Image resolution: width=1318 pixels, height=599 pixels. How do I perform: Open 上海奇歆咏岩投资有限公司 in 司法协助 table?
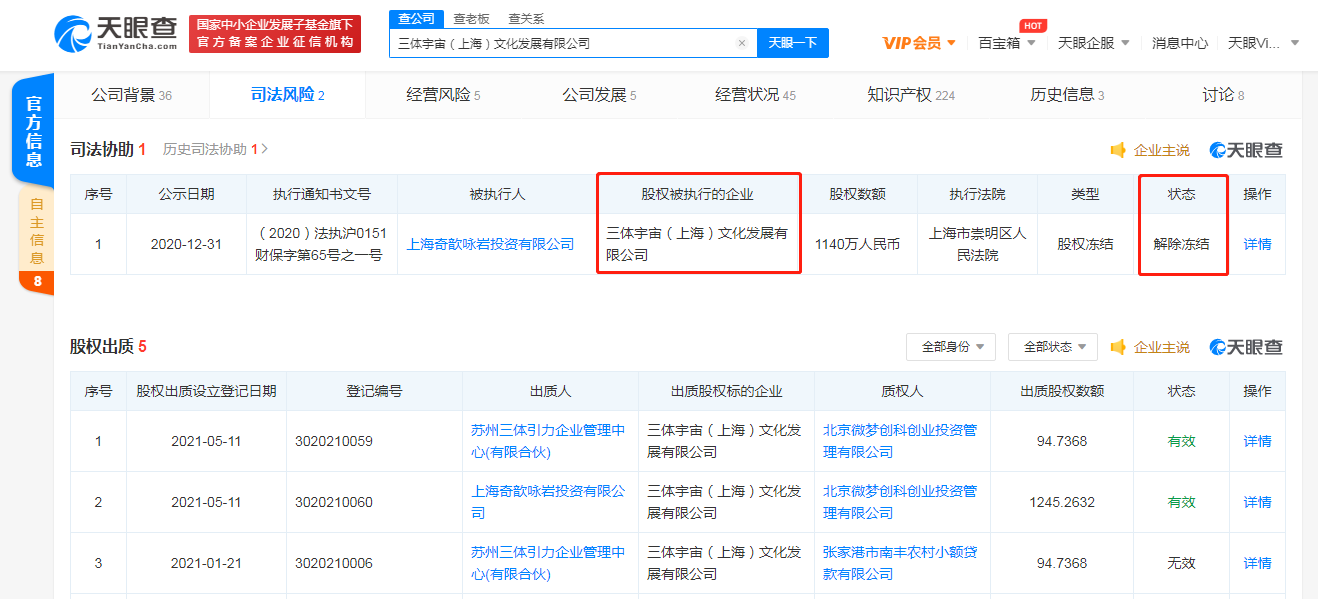[490, 243]
